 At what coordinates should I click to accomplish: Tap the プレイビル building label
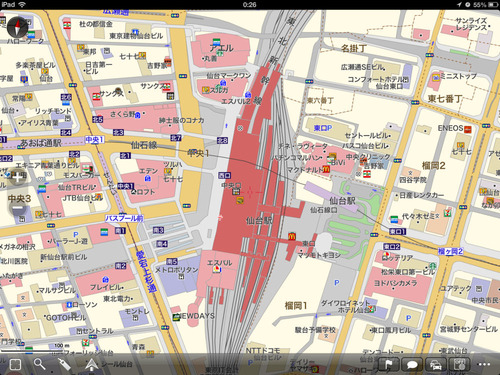pyautogui.click(x=106, y=287)
